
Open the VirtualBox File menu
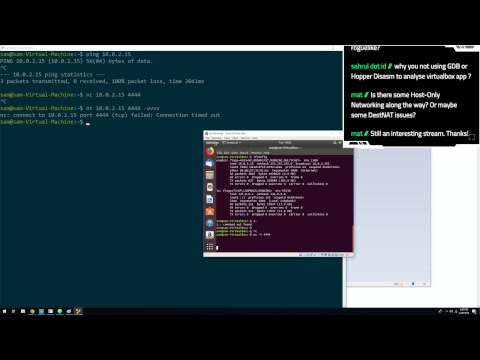point(207,138)
